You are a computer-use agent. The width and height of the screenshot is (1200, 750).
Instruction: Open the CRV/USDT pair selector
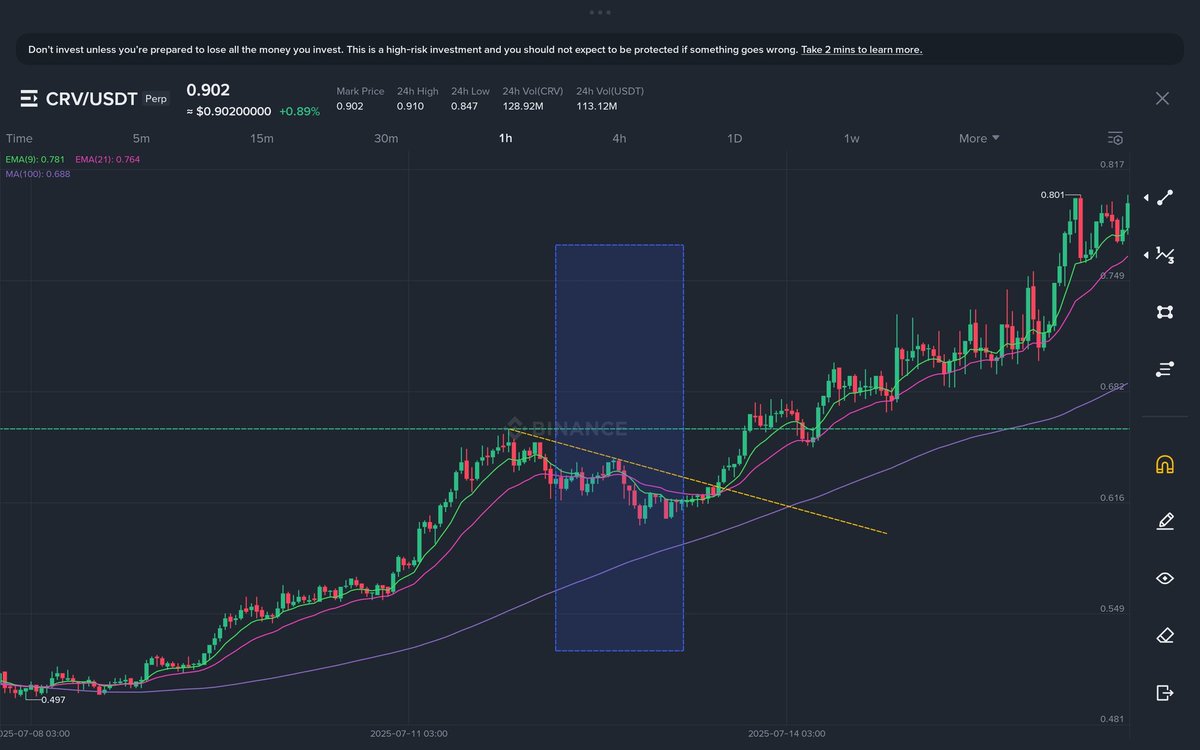[92, 98]
